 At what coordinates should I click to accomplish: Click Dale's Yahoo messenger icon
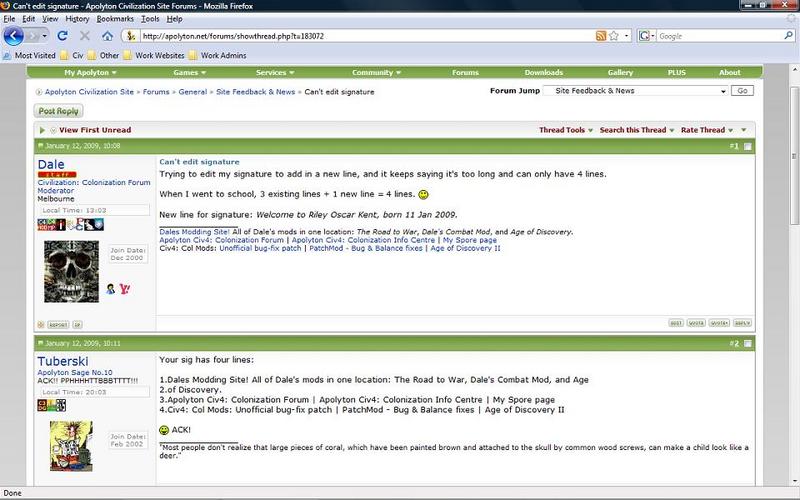tap(124, 289)
